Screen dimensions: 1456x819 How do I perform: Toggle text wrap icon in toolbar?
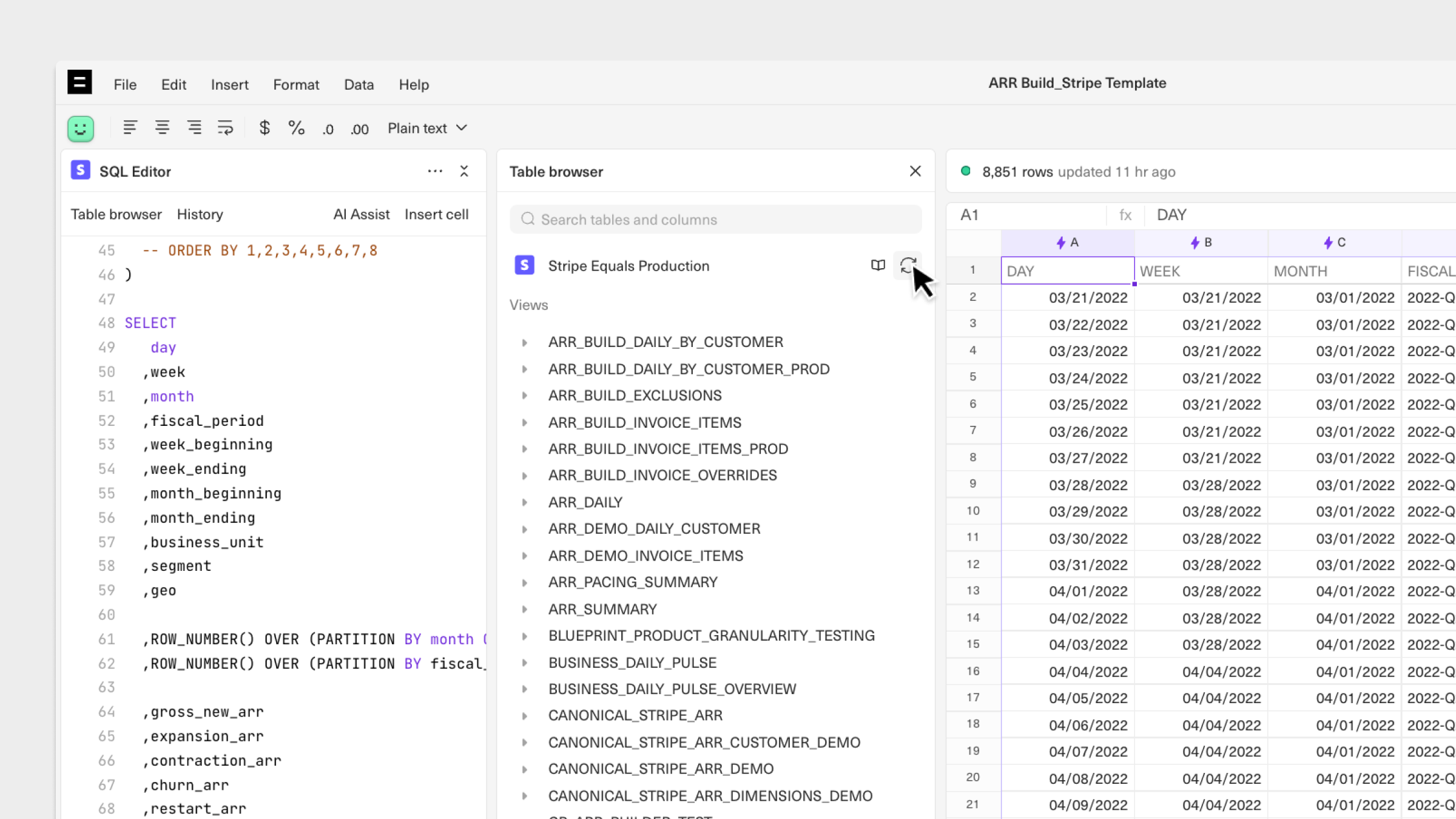[x=225, y=128]
